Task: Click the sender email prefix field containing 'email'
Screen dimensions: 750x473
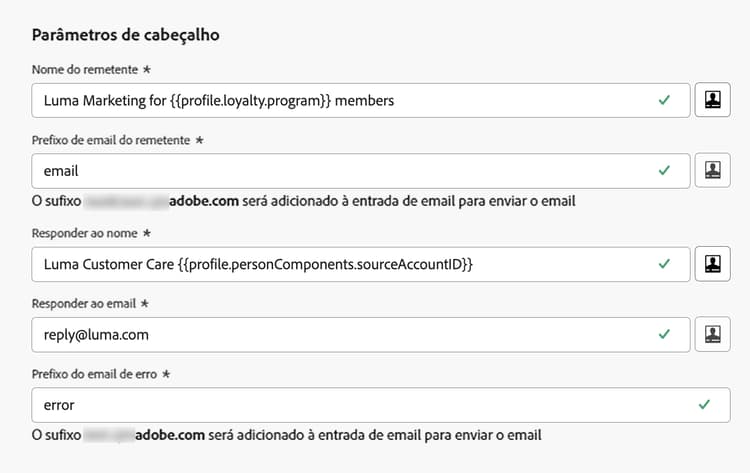Action: click(340, 171)
